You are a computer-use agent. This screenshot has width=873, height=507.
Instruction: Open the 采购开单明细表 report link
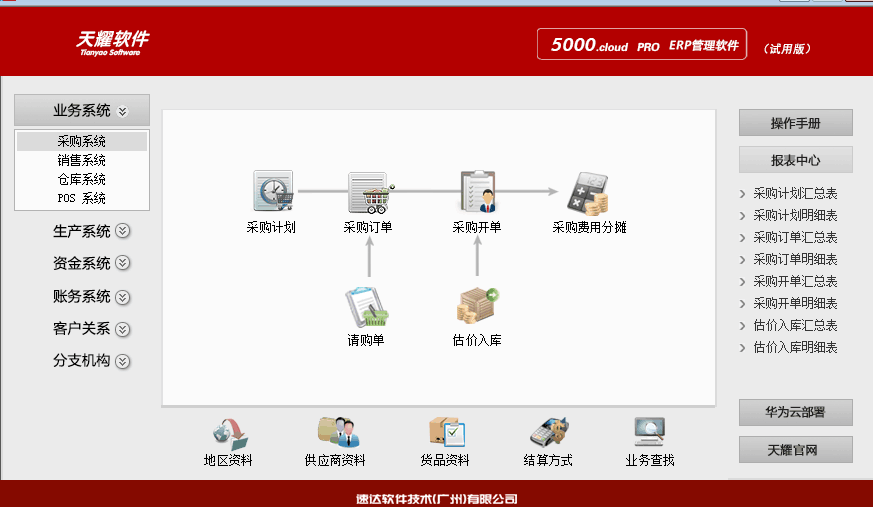tap(795, 303)
